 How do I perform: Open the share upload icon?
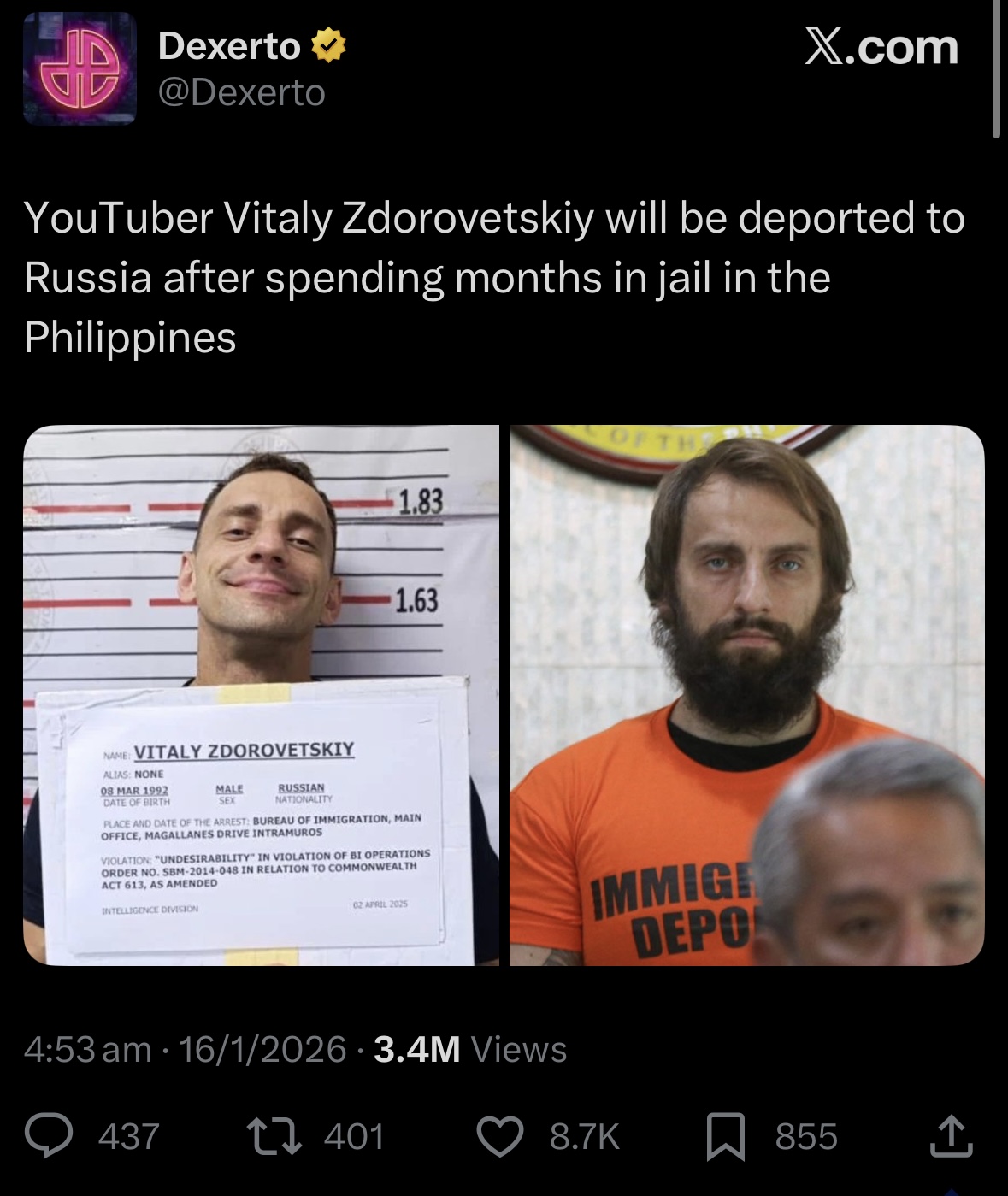(951, 1136)
